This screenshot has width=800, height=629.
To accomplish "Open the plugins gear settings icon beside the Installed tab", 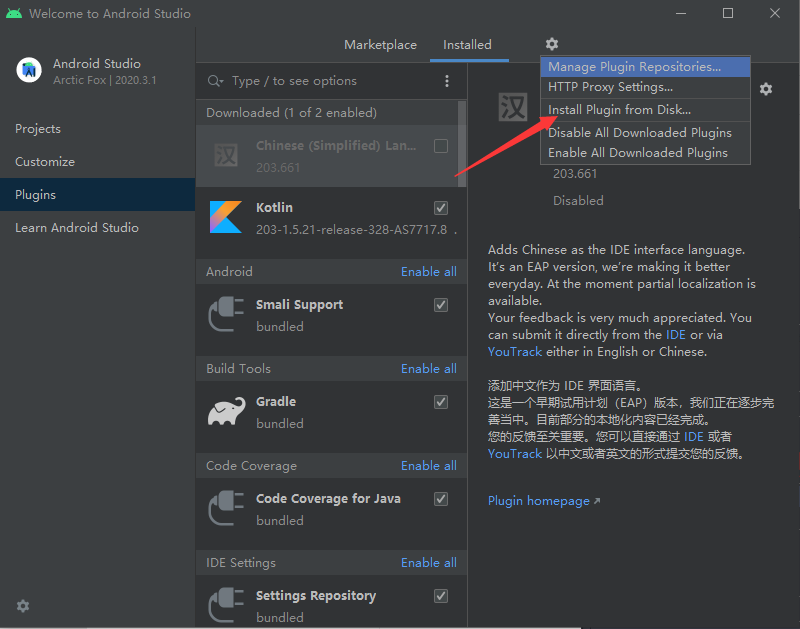I will pos(552,44).
